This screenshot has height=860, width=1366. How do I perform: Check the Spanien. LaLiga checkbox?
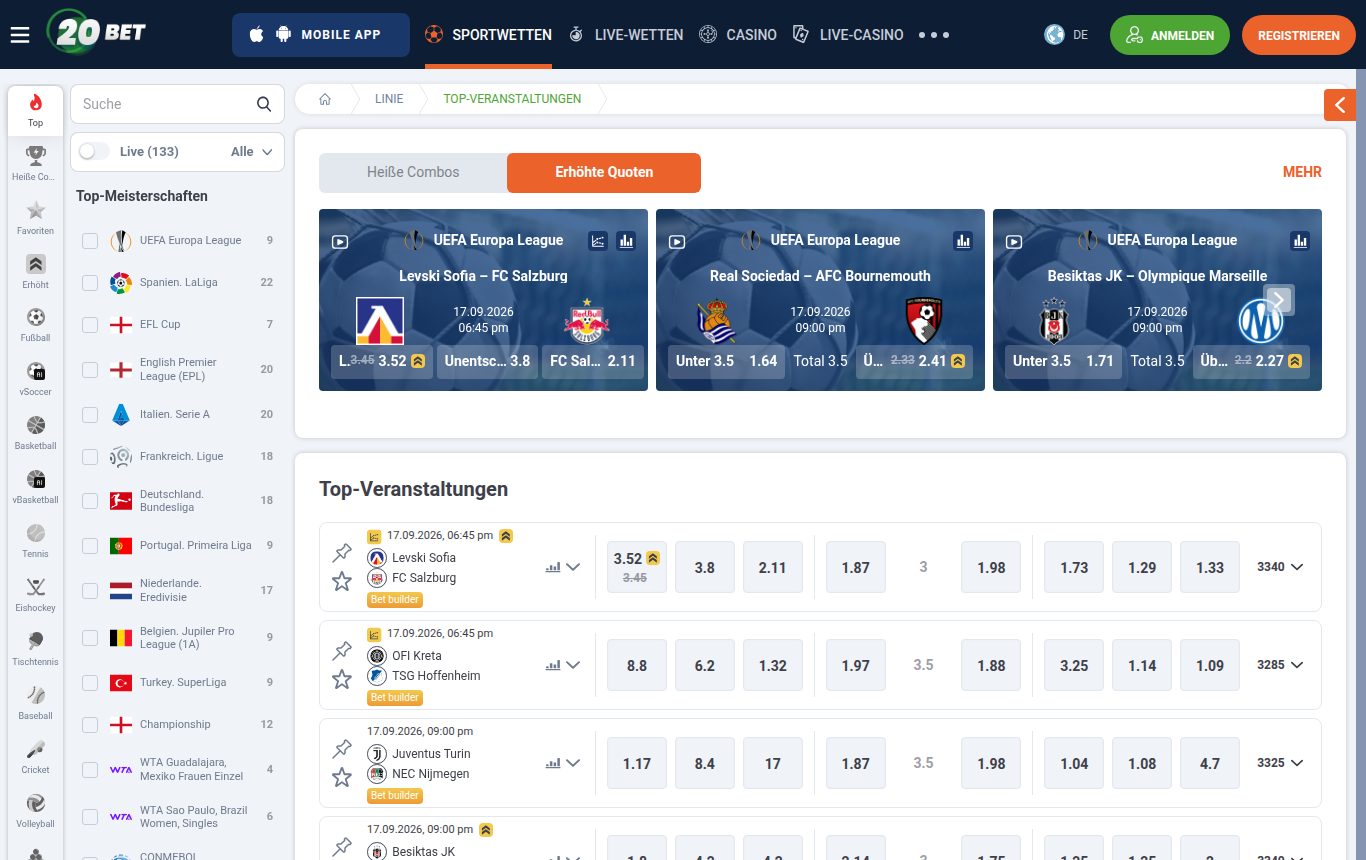(90, 282)
